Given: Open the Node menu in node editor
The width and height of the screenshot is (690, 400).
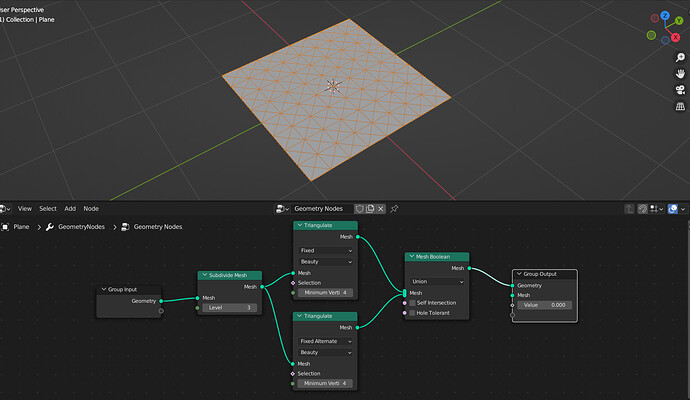Looking at the screenshot, I should tap(91, 209).
